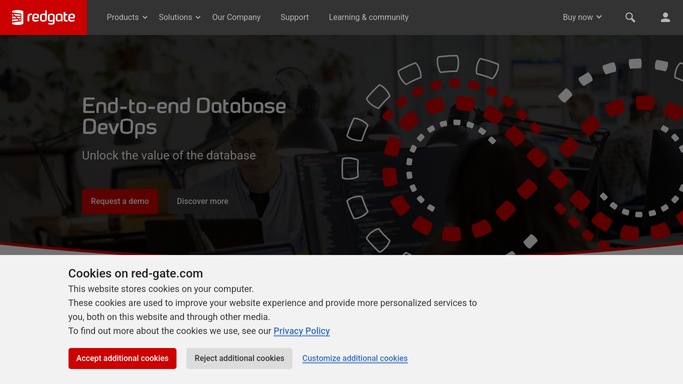Open the user account profile icon
This screenshot has width=683, height=384.
tap(665, 17)
